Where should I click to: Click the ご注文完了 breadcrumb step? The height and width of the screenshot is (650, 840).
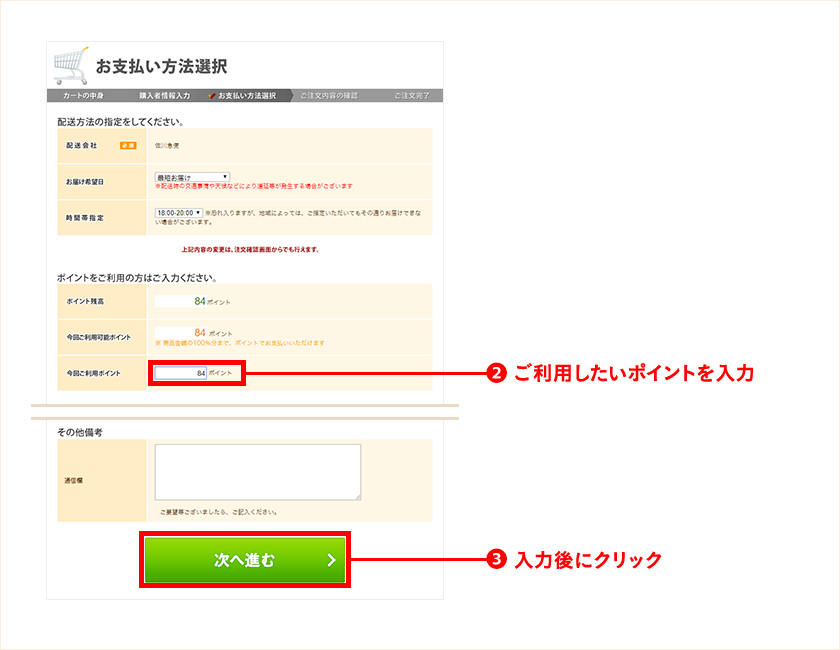tap(413, 93)
